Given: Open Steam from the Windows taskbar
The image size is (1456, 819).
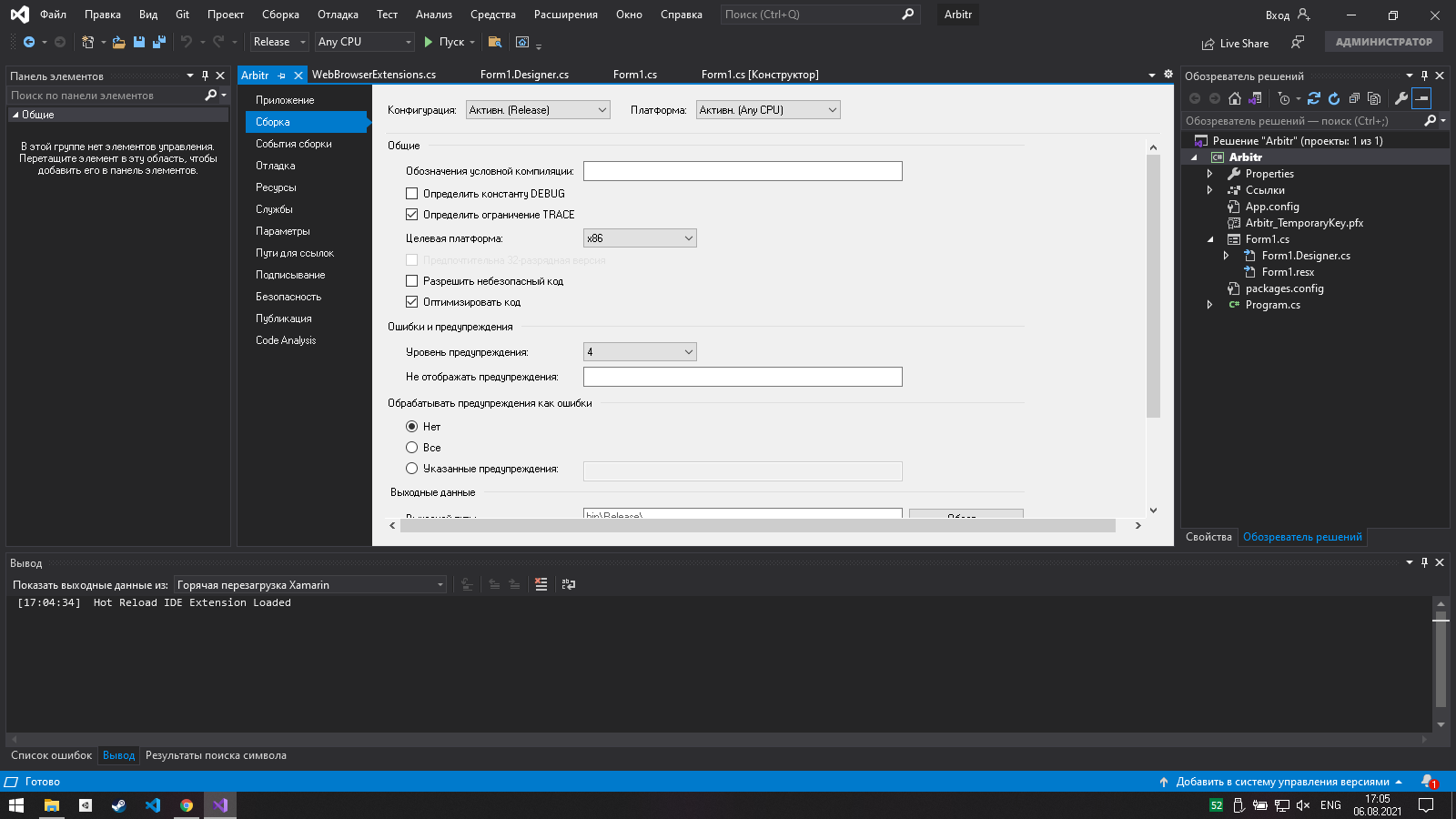Looking at the screenshot, I should [x=118, y=805].
